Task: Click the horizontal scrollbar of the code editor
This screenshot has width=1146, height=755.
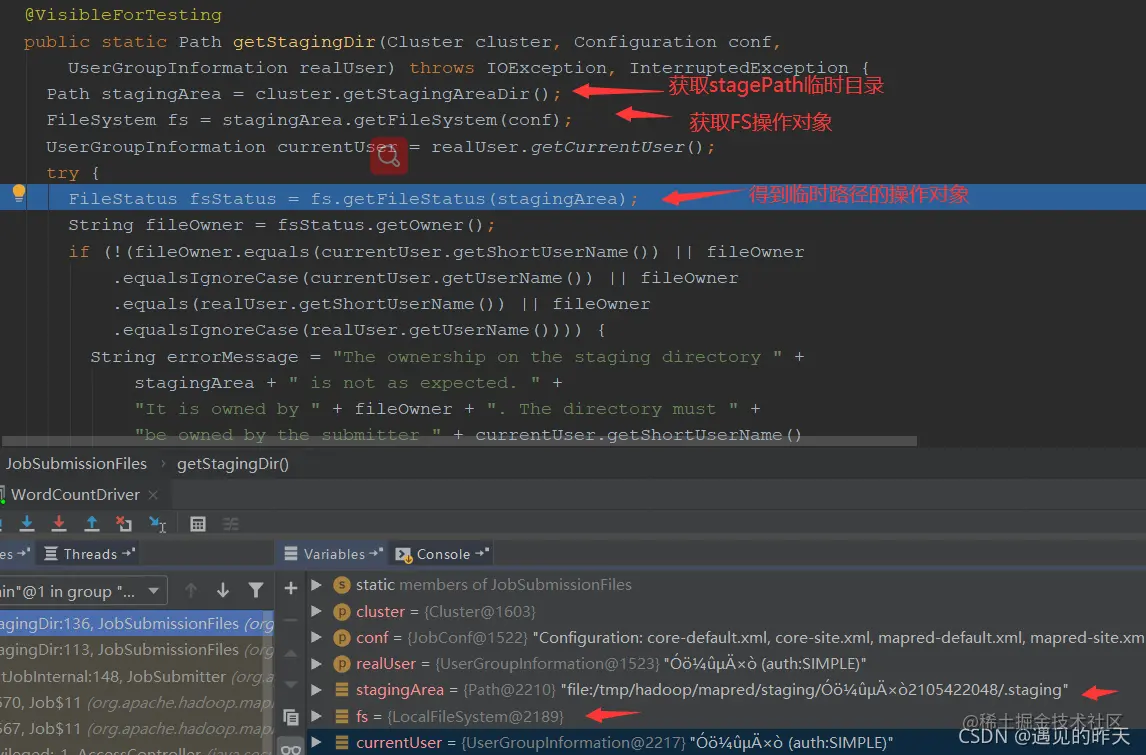Action: tap(459, 441)
